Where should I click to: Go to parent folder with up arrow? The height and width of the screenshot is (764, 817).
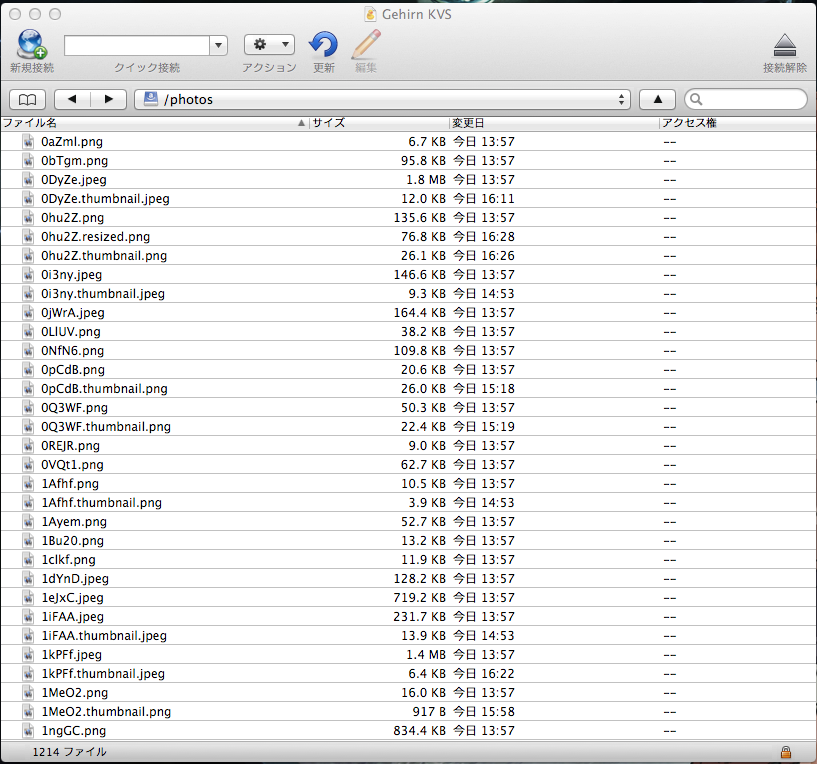coord(657,99)
